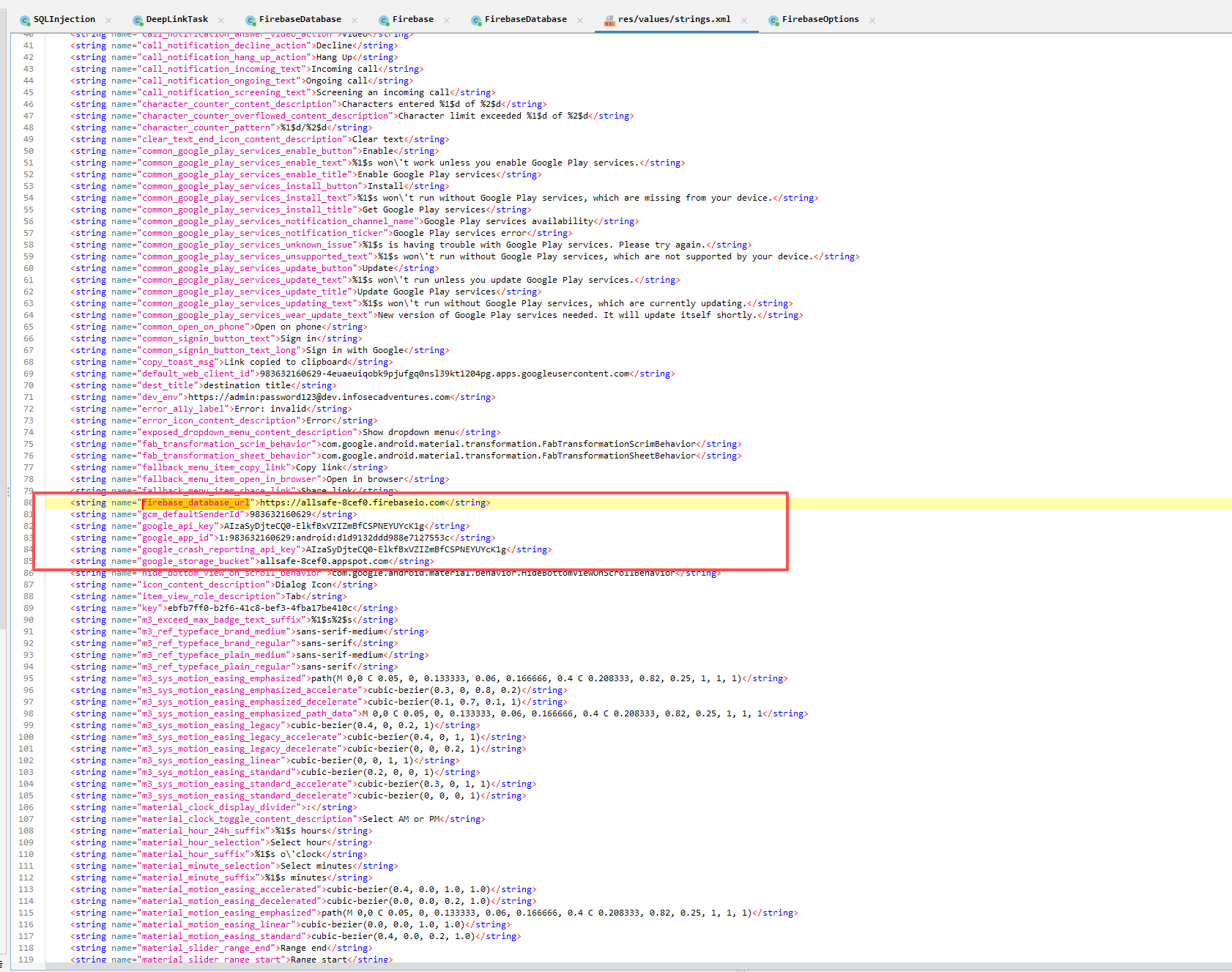Close the FirebaseOptions tab
The height and width of the screenshot is (972, 1232).
(872, 21)
